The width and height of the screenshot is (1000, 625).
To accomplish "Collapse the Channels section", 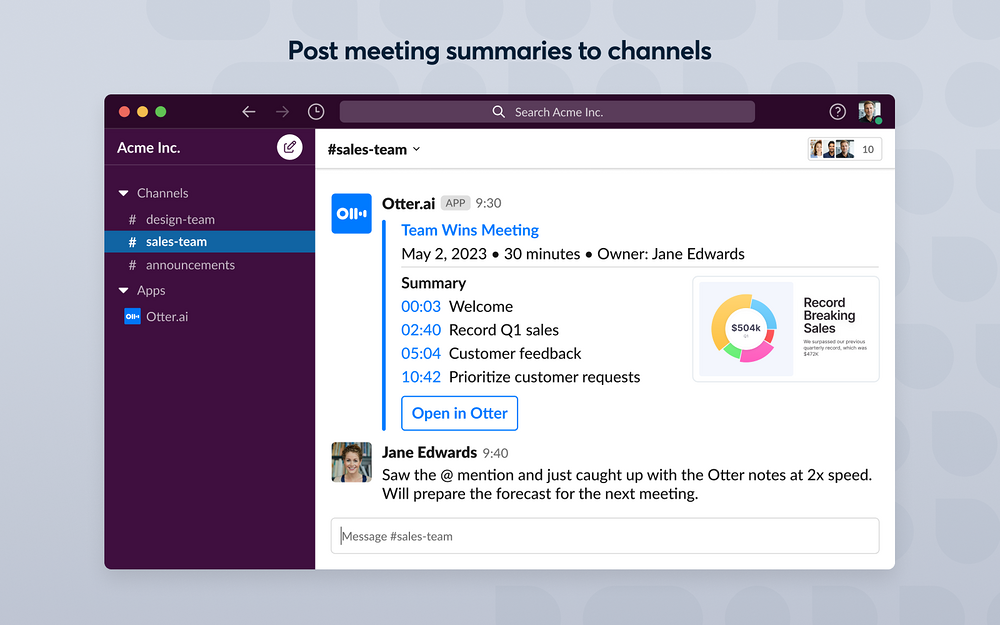I will click(x=123, y=193).
